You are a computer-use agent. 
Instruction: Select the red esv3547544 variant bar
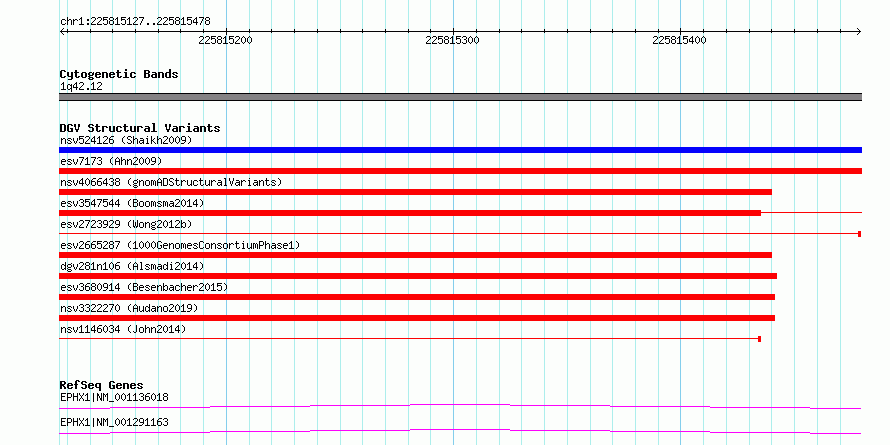pos(410,213)
